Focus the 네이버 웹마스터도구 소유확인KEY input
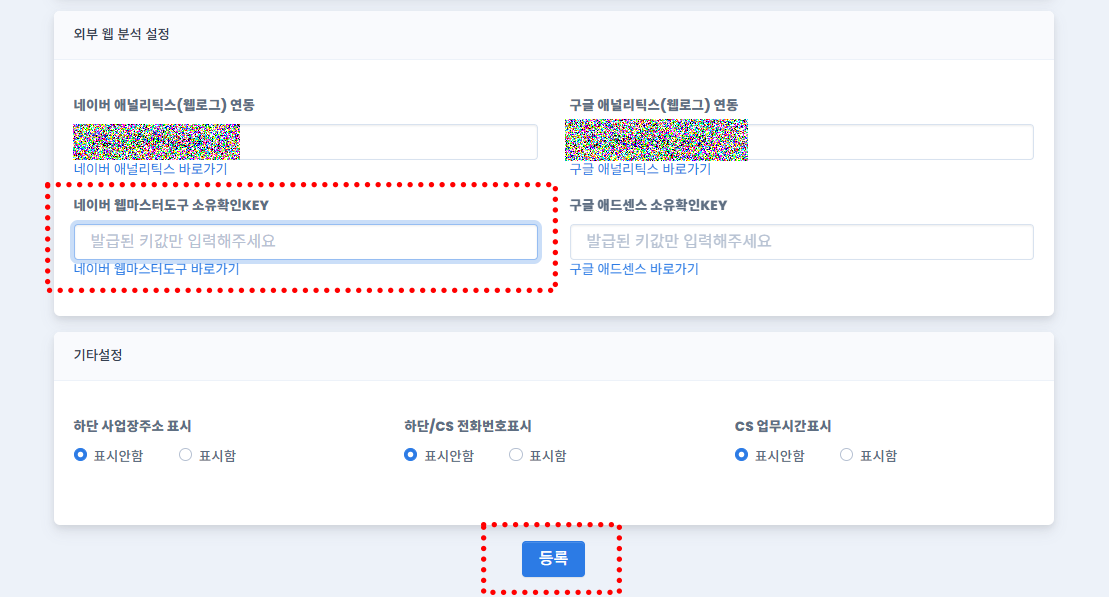 click(305, 242)
